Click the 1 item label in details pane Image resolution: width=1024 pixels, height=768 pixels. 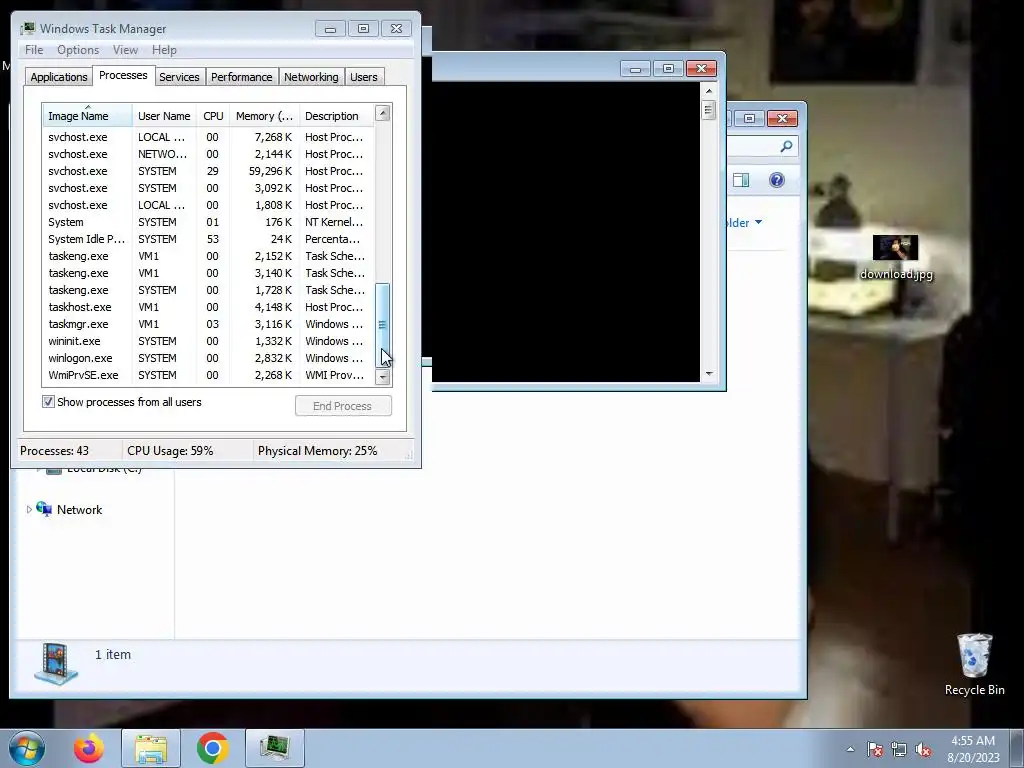pyautogui.click(x=113, y=654)
